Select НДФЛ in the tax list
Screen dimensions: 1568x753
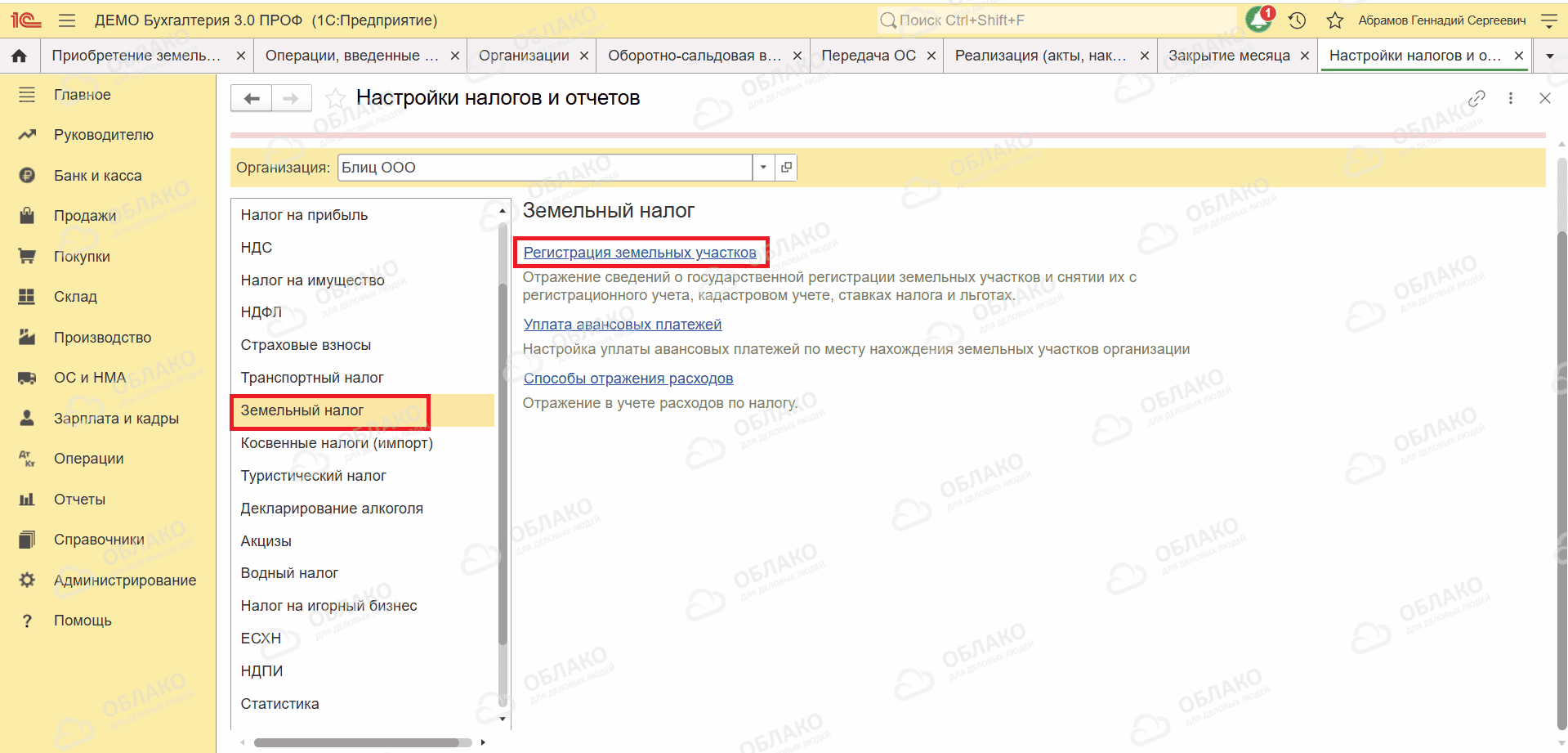(x=364, y=312)
